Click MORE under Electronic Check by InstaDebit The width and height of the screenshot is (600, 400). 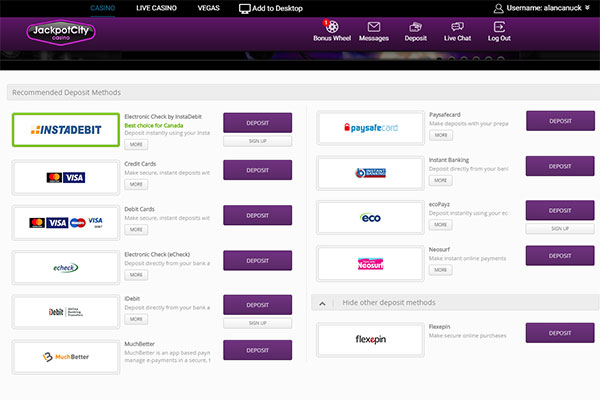(x=136, y=145)
